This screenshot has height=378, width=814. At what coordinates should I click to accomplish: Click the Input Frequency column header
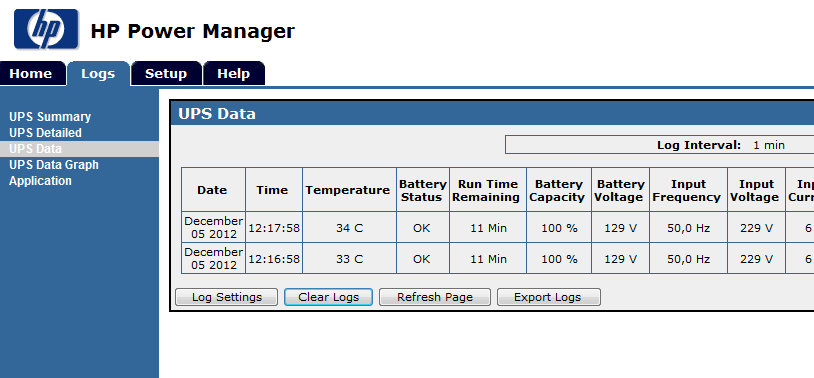(688, 190)
